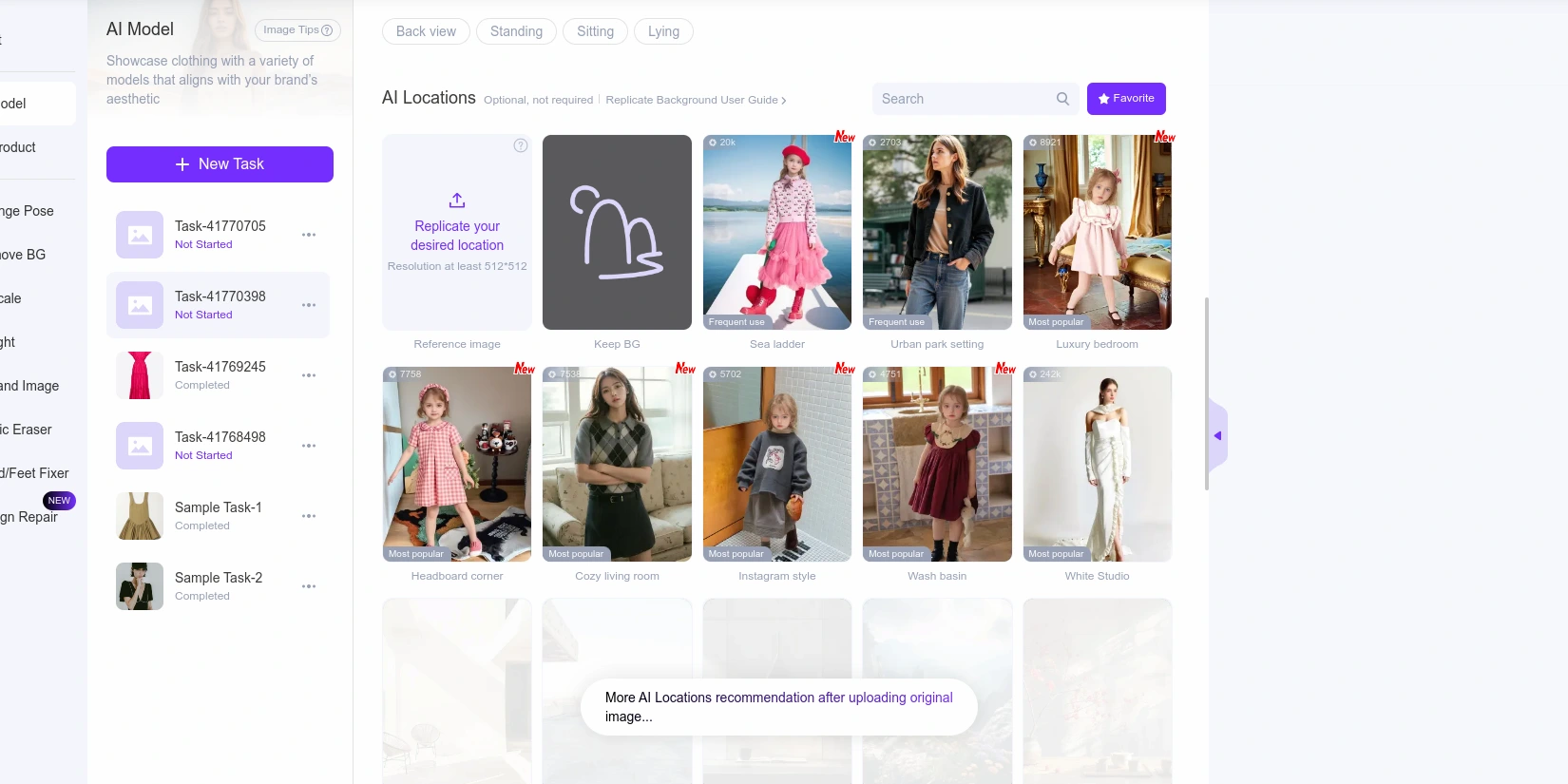1568x784 pixels.
Task: Open Task-41769245 in the task list
Action: [x=218, y=375]
